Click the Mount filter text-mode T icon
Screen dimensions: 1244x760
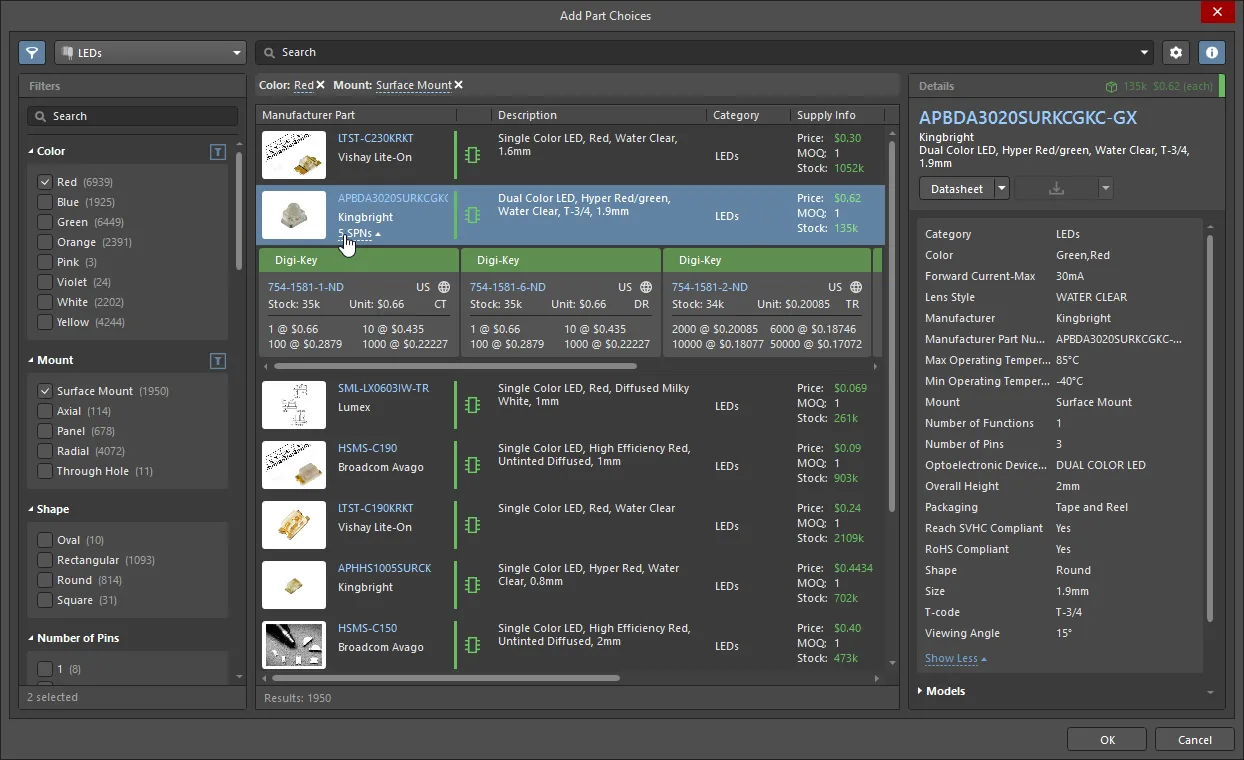pos(218,361)
